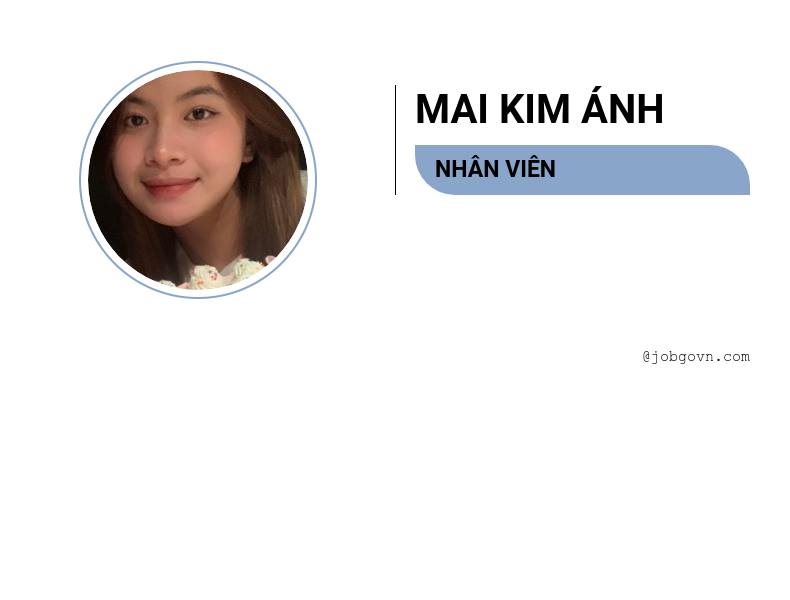This screenshot has width=790, height=600.
Task: Click the word NHÂN in the banner
Action: click(x=467, y=168)
